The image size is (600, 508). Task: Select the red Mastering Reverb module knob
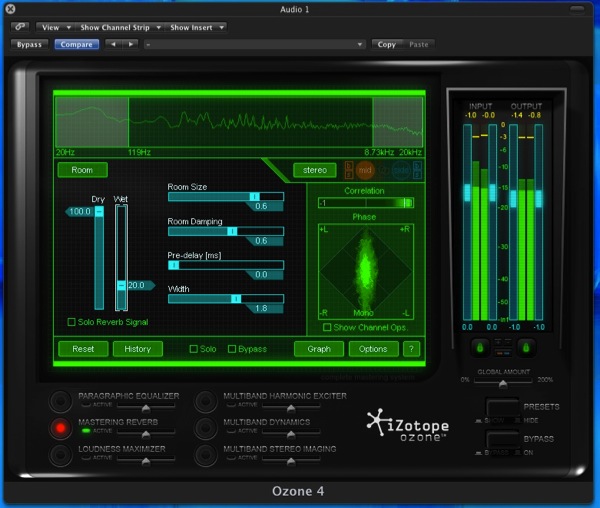tap(60, 428)
